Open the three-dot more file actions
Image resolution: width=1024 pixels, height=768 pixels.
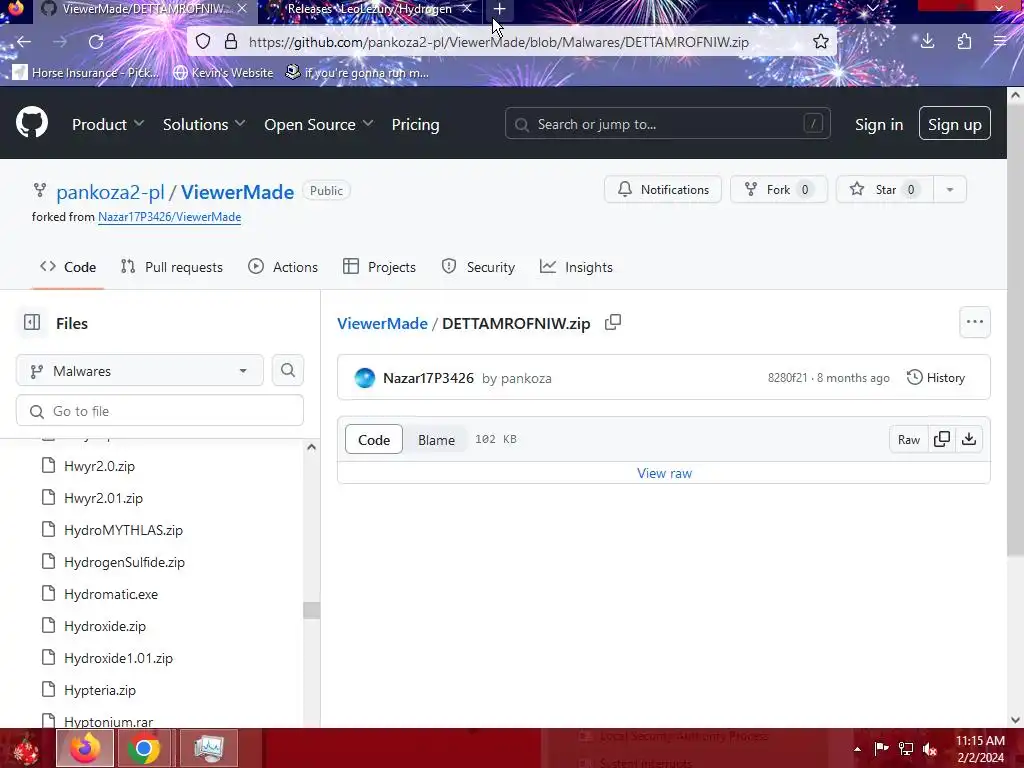coord(975,322)
